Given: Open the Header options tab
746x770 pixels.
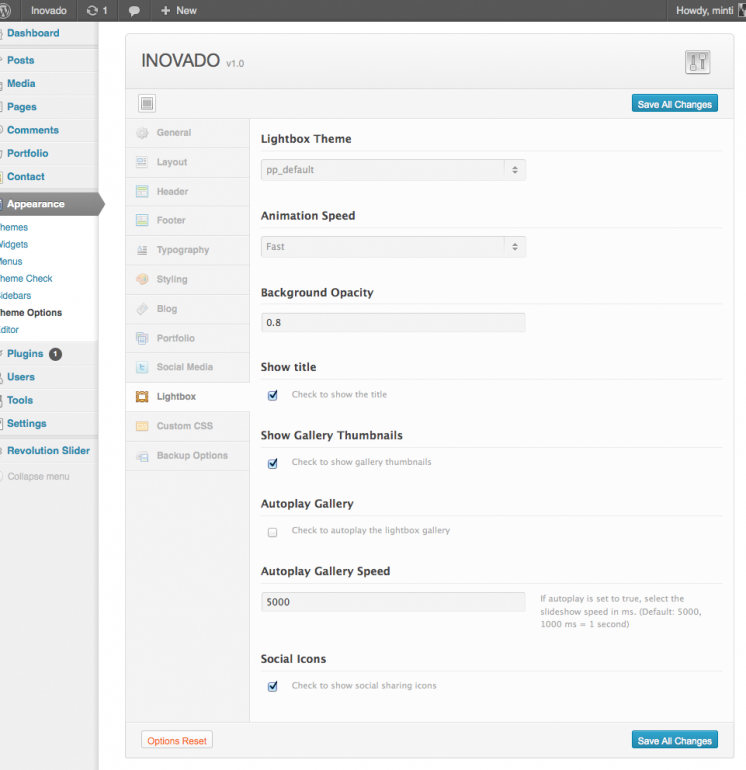Looking at the screenshot, I should click(188, 192).
